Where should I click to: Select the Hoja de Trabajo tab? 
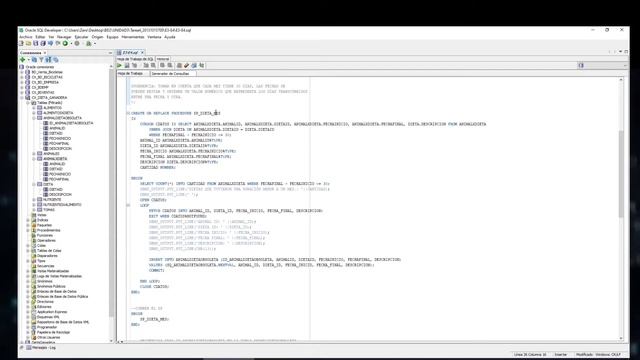pyautogui.click(x=131, y=73)
